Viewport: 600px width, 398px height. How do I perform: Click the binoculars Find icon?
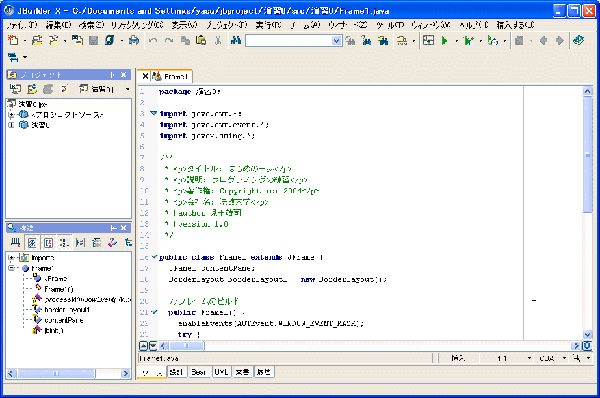pyautogui.click(x=236, y=40)
